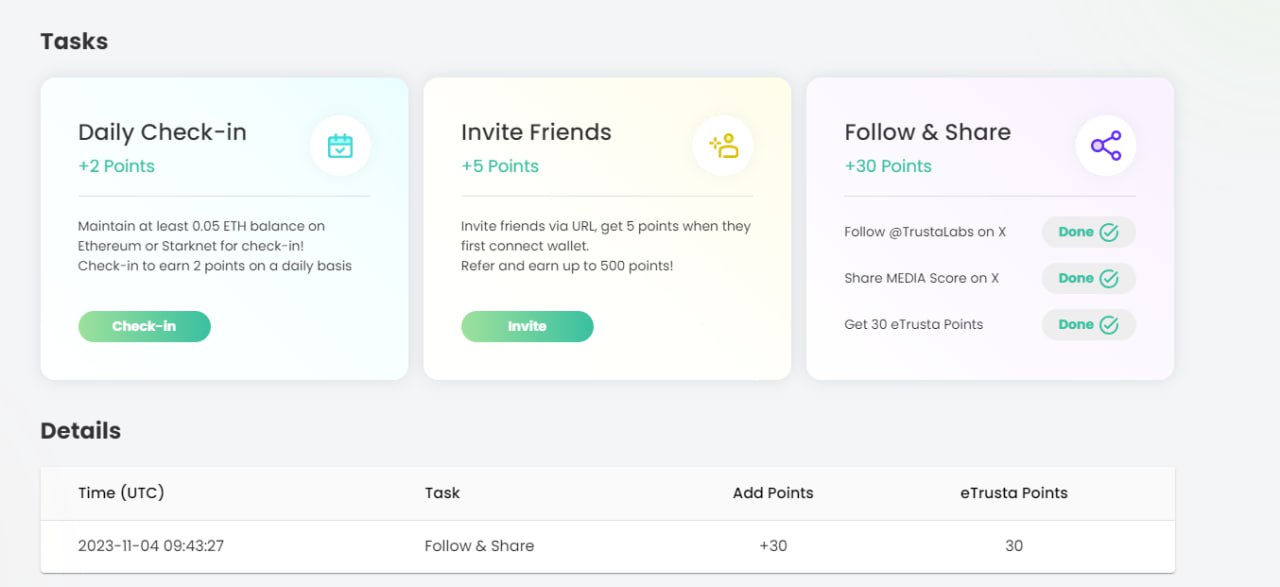Click the Daily Check-in calendar icon
1280x587 pixels.
340,146
